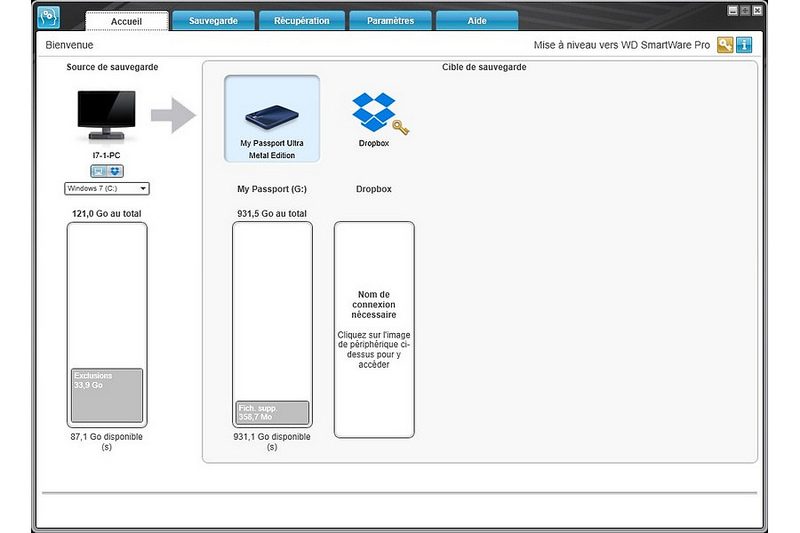
Task: Switch source to Dropbox toggle
Action: click(x=115, y=171)
